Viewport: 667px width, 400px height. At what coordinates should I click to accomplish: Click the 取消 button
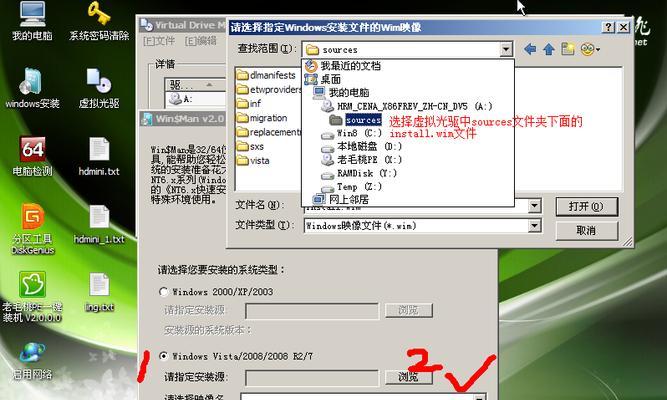pyautogui.click(x=586, y=231)
